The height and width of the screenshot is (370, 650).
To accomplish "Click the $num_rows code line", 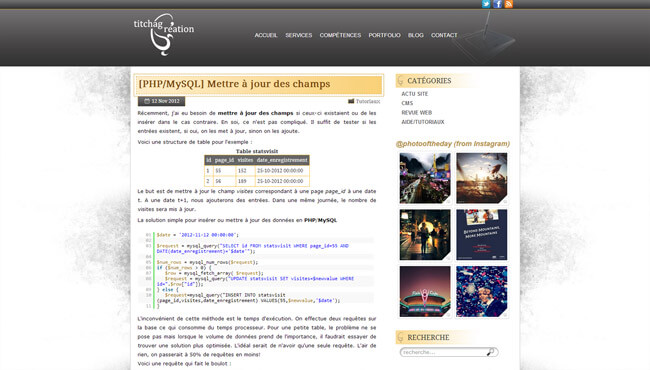I will [x=207, y=262].
